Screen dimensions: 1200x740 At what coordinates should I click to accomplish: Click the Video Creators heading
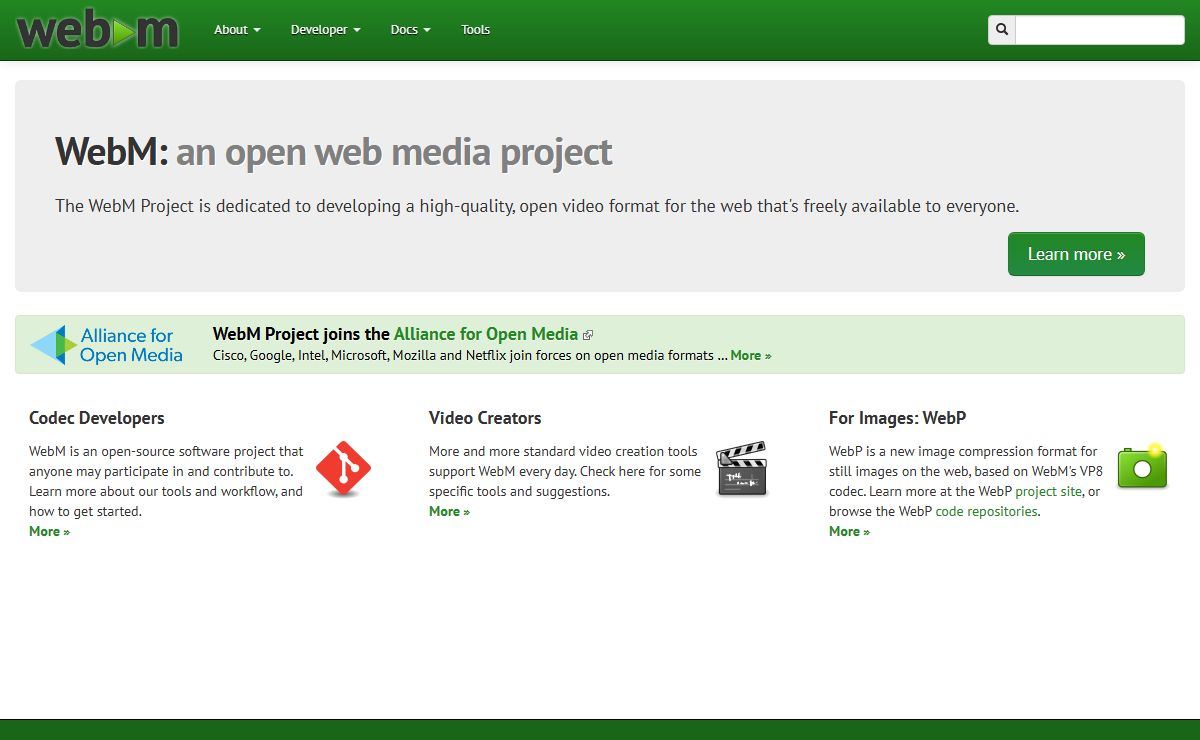485,418
